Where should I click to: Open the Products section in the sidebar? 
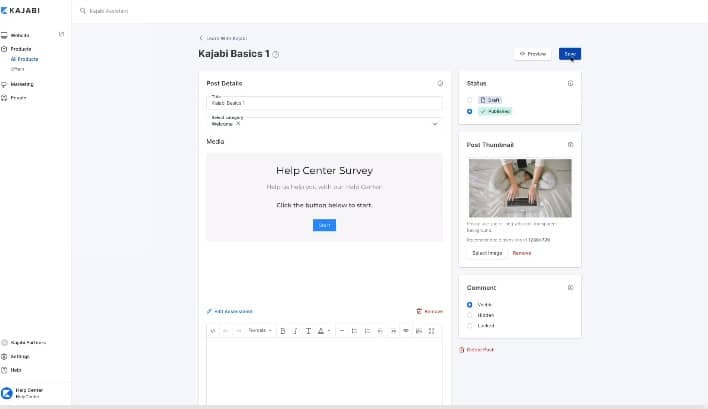[21, 49]
